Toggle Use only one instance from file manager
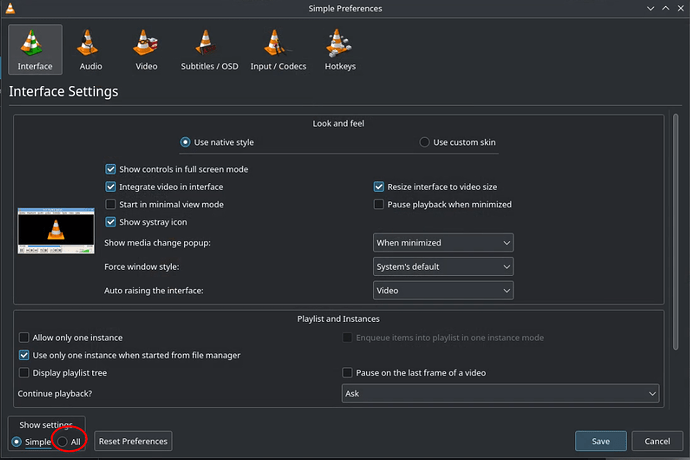Image resolution: width=690 pixels, height=460 pixels. point(24,355)
